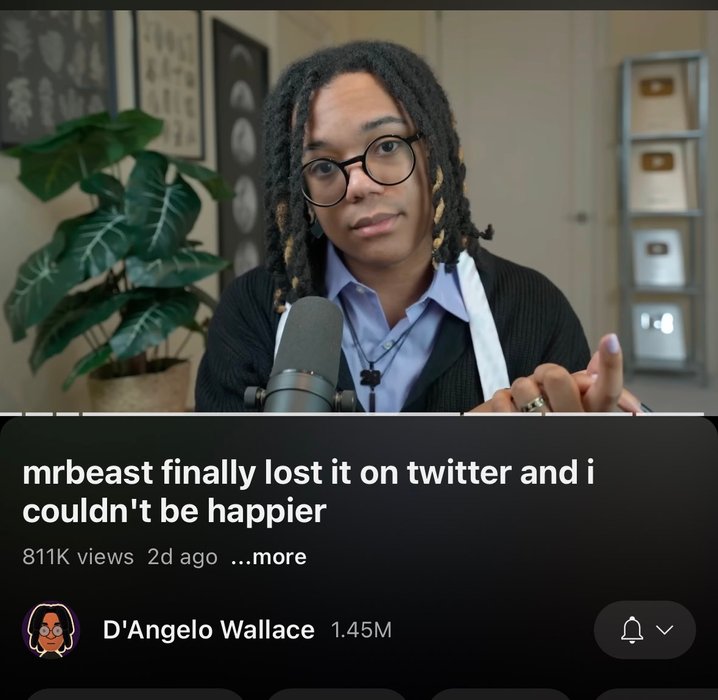This screenshot has width=718, height=700.
Task: Tap the "2d ago" upload date
Action: [182, 557]
